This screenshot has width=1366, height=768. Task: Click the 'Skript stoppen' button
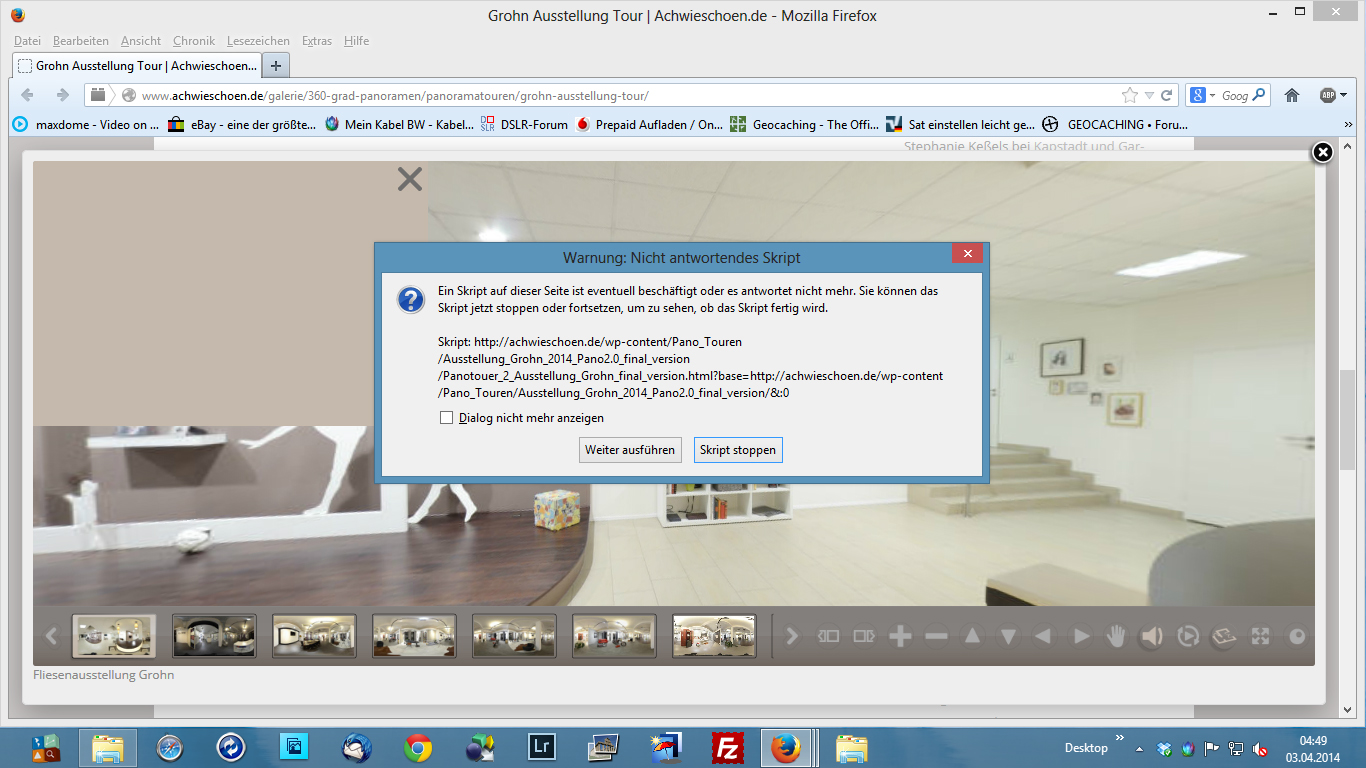(737, 450)
